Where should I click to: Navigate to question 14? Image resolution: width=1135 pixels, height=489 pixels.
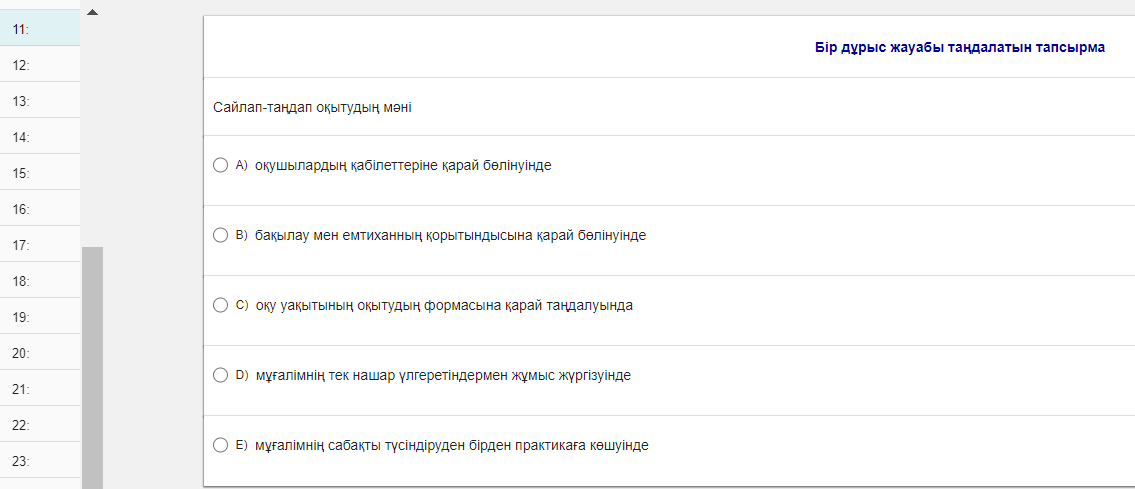click(x=40, y=137)
